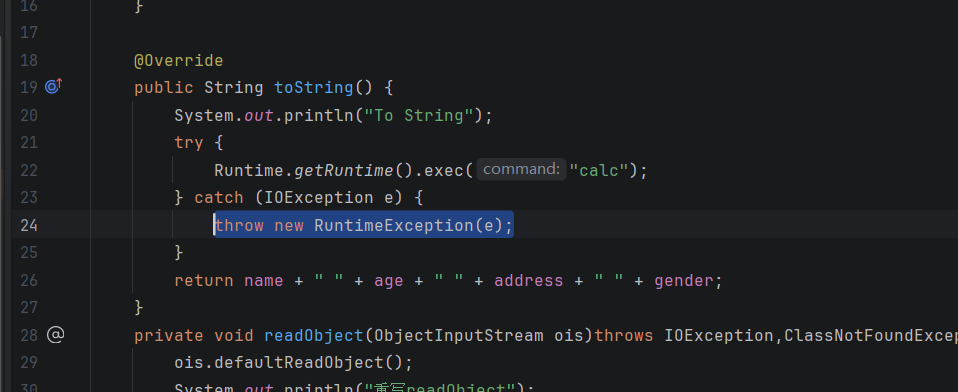Click the highlighted 'throw' keyword on line 24

[x=239, y=225]
